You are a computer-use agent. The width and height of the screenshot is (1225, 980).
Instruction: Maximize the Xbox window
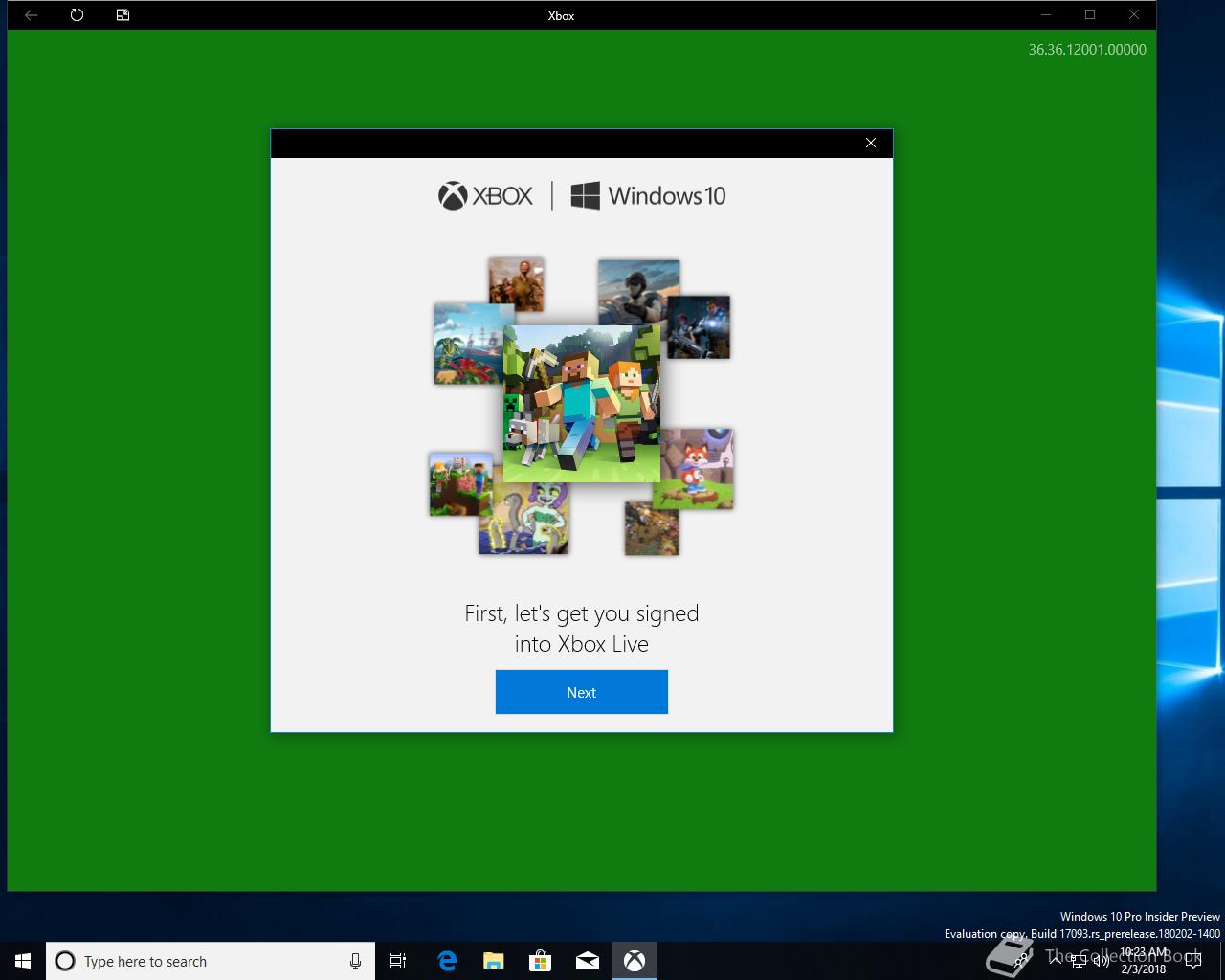(1090, 15)
